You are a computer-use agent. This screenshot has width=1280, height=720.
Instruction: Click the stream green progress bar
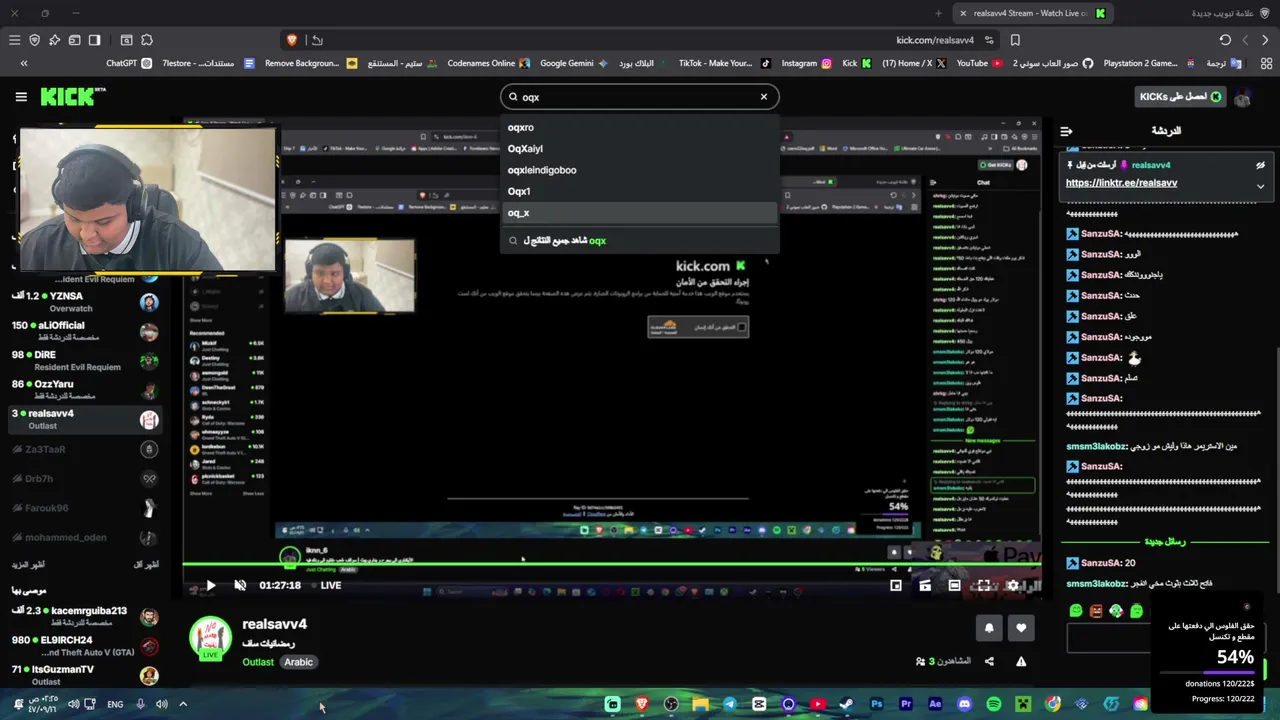[612, 566]
